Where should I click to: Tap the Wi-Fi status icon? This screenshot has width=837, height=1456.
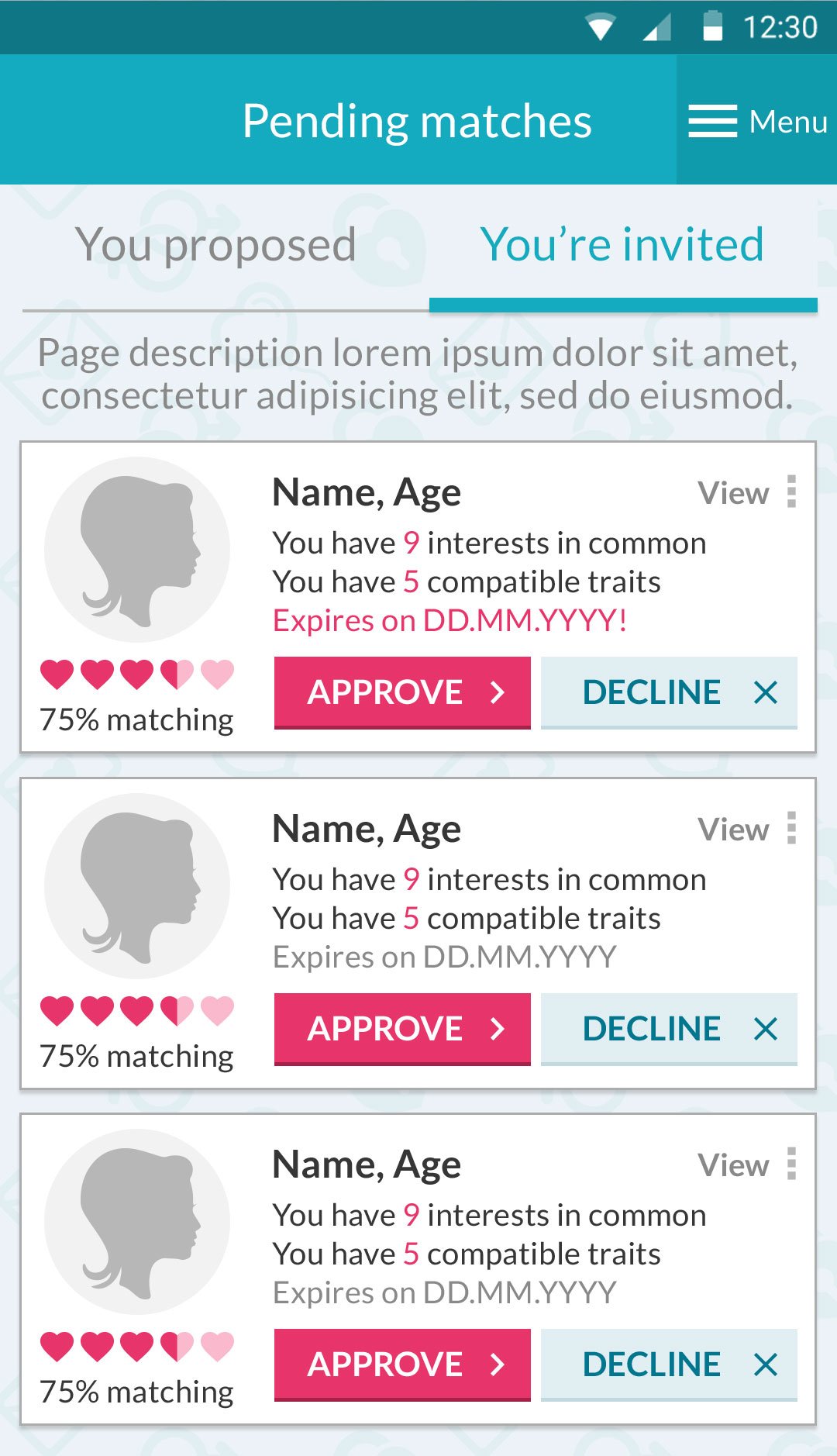pos(601,27)
